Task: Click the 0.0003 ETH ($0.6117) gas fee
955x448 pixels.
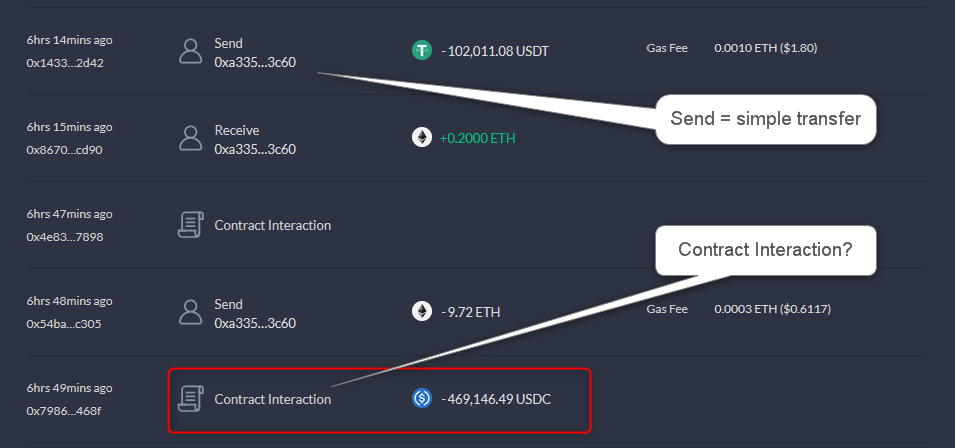Action: tap(772, 309)
